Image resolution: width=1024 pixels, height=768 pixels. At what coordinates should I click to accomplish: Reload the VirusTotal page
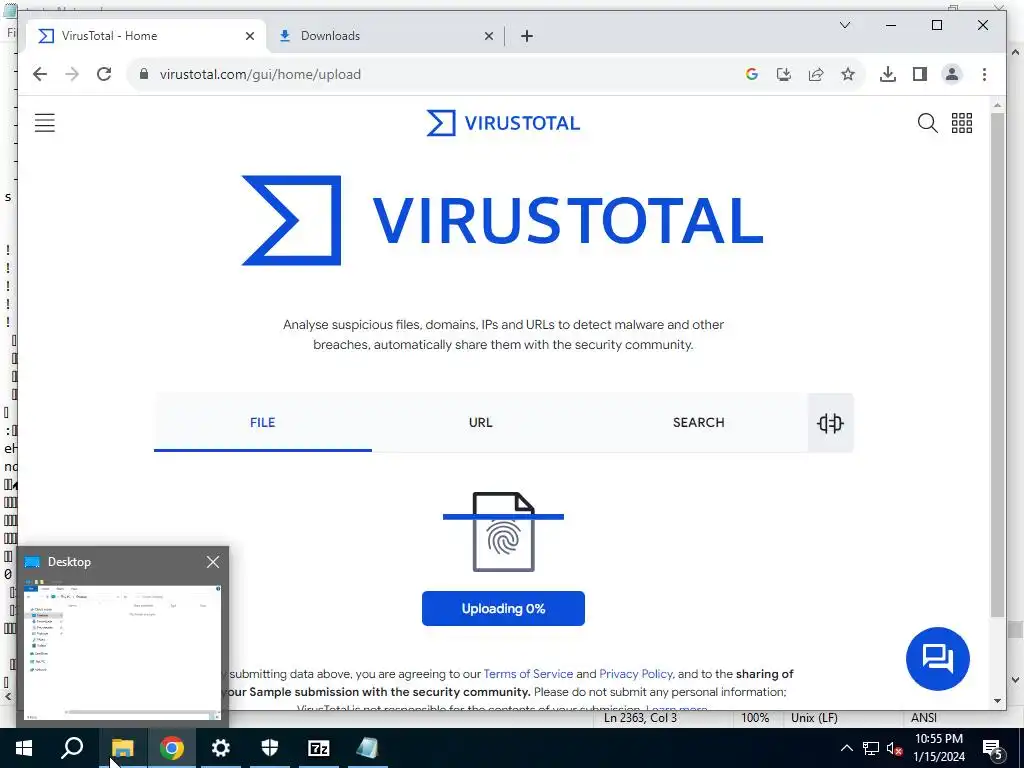[x=104, y=74]
